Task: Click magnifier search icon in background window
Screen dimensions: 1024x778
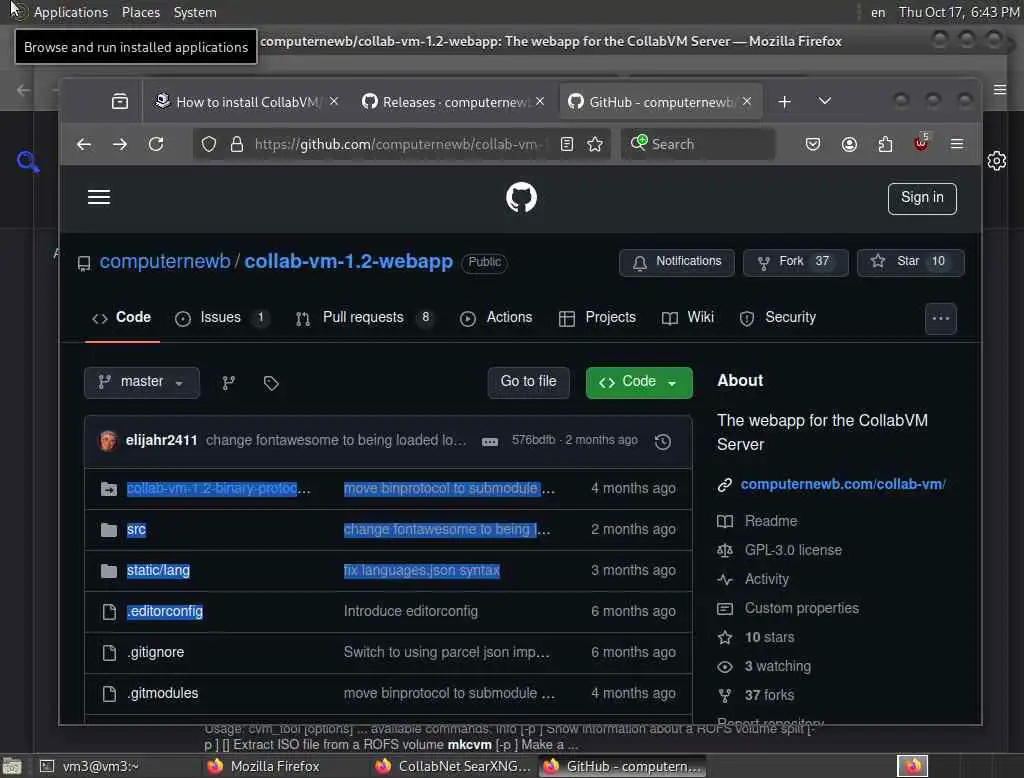Action: (x=28, y=161)
